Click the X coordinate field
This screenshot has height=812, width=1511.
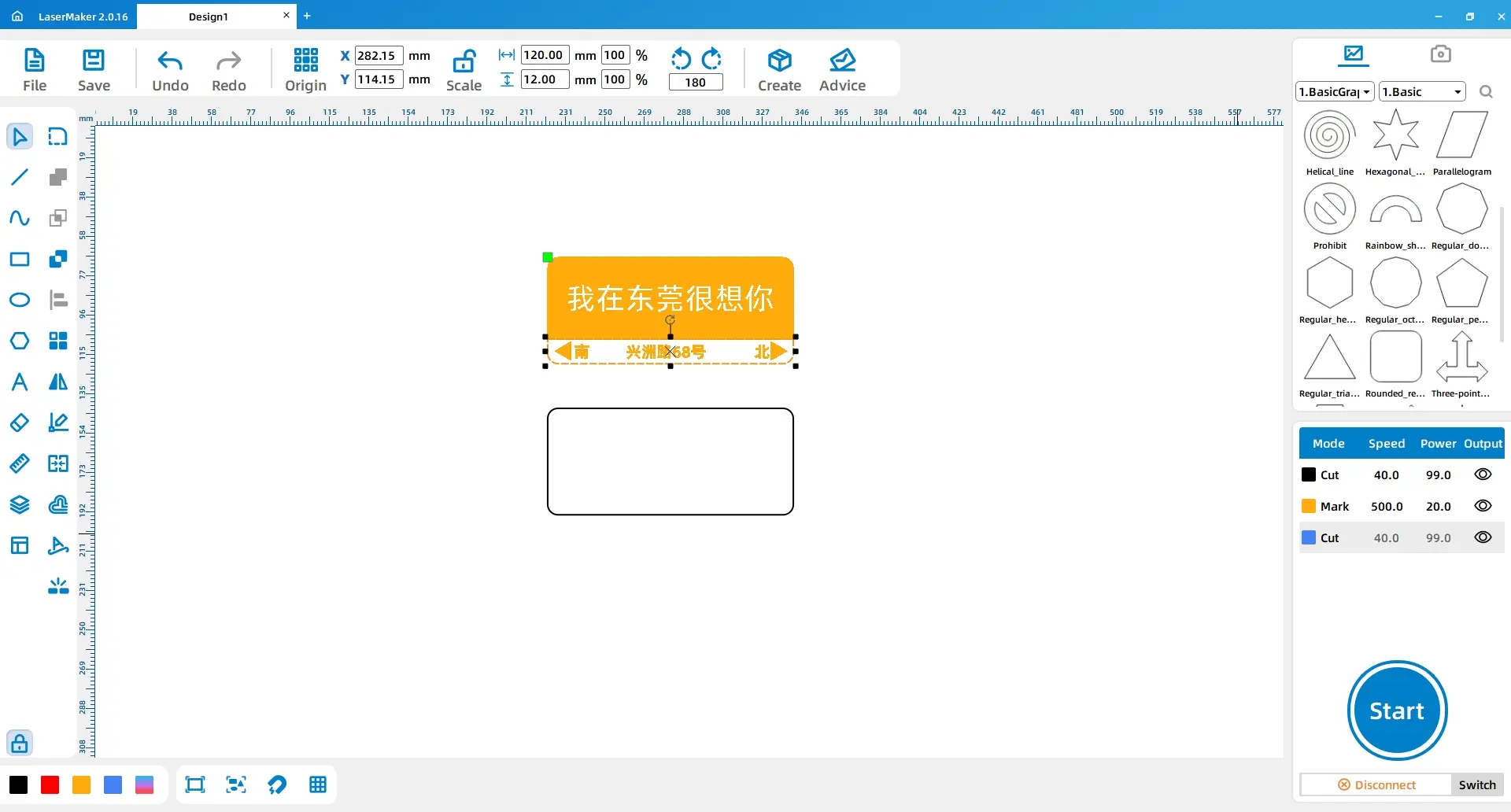point(379,55)
